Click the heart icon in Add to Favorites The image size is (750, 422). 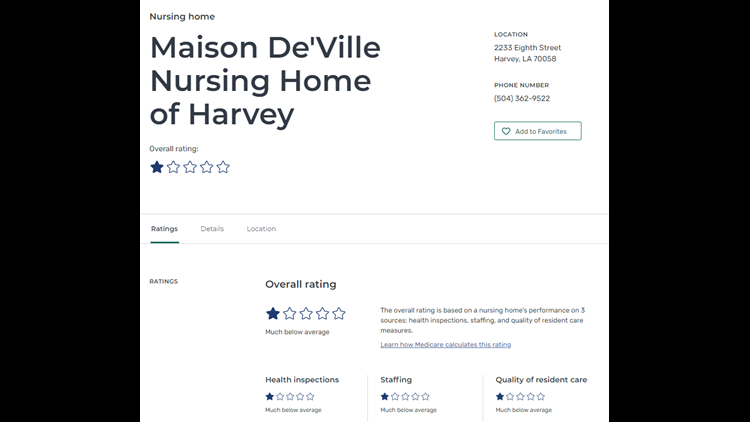506,131
